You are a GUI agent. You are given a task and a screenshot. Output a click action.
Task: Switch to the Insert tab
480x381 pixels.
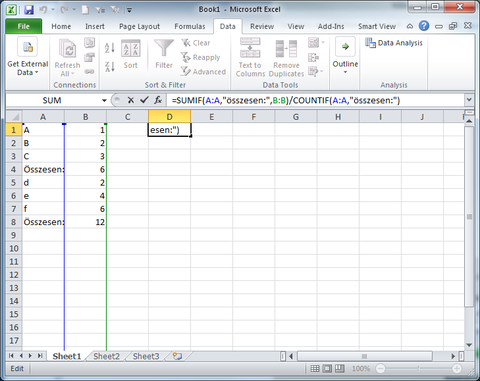(x=95, y=26)
